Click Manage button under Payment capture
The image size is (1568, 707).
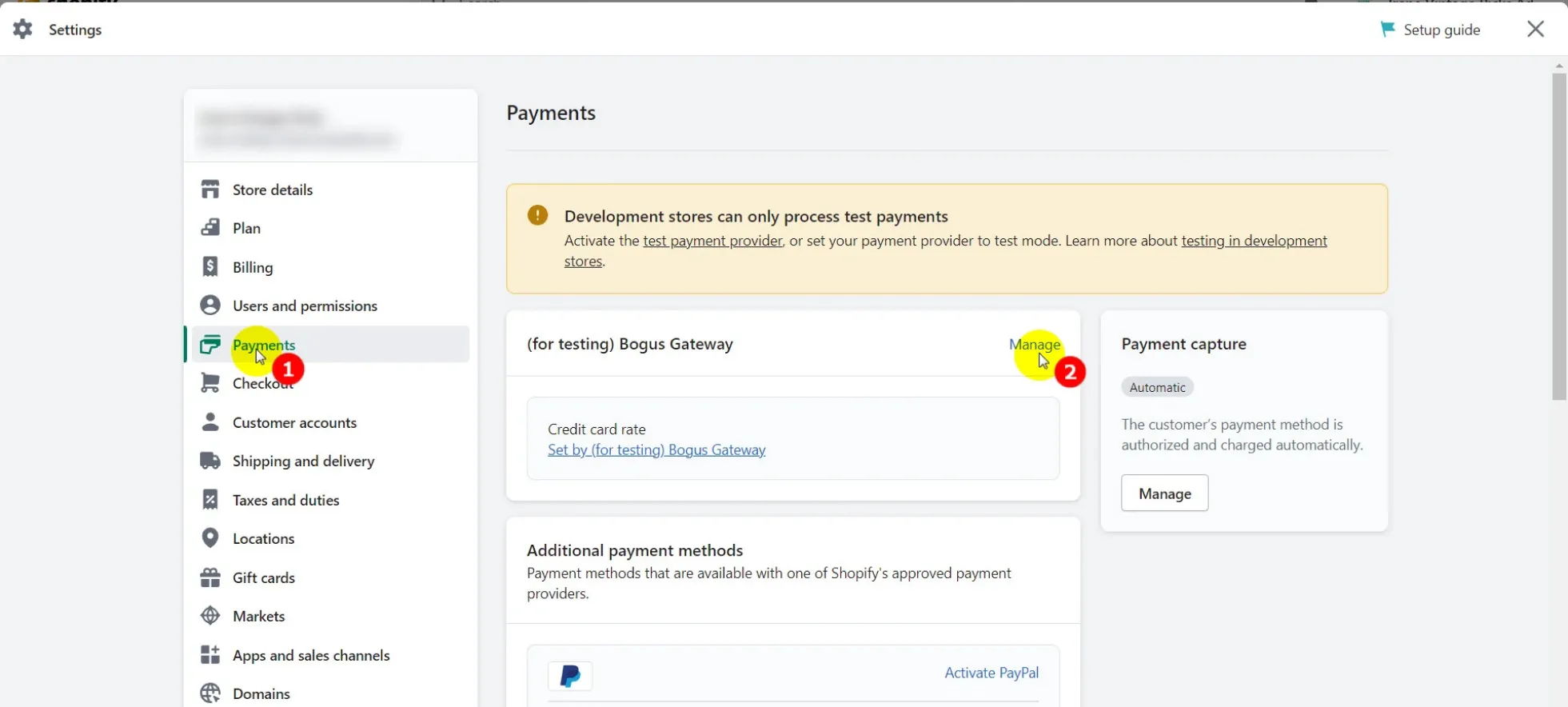(x=1164, y=493)
